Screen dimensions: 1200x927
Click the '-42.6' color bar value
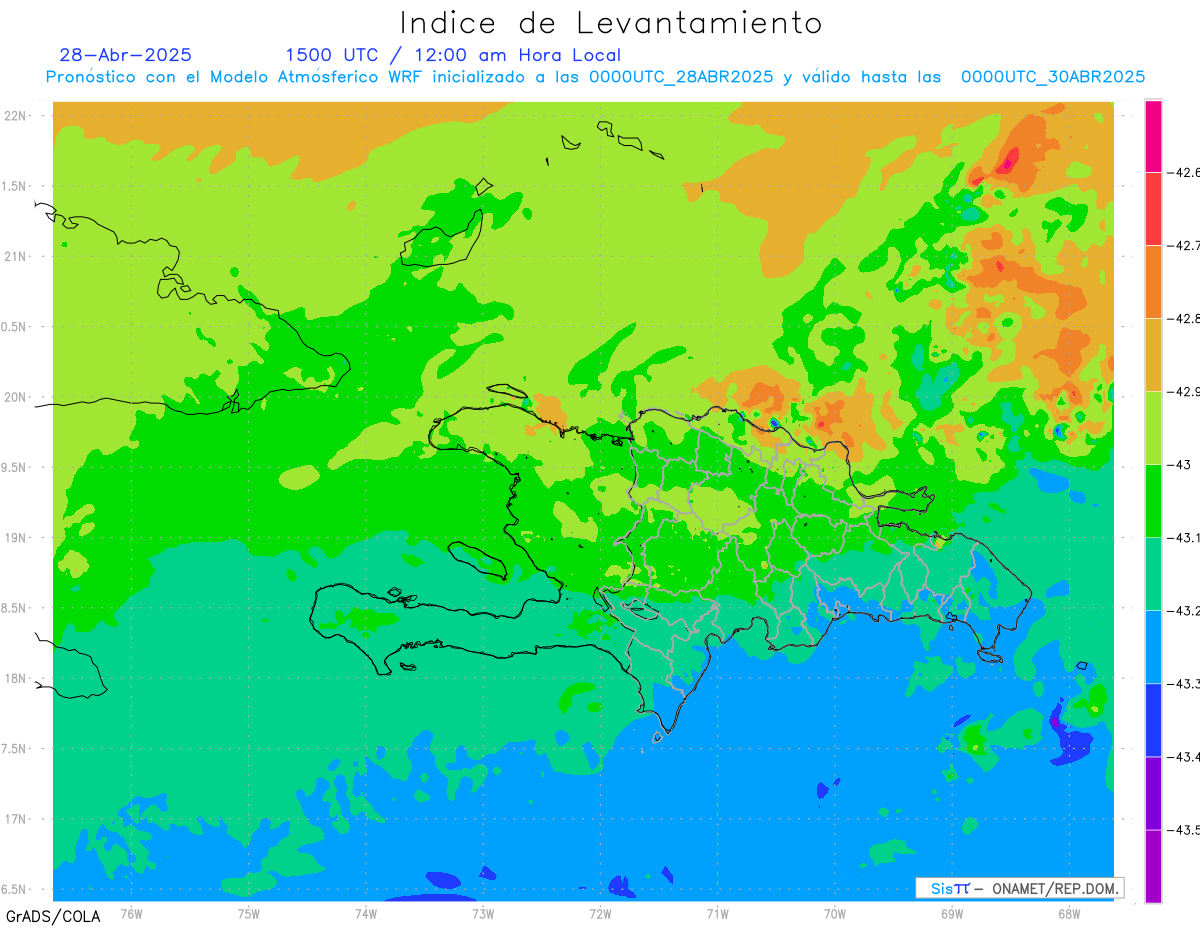1185,173
